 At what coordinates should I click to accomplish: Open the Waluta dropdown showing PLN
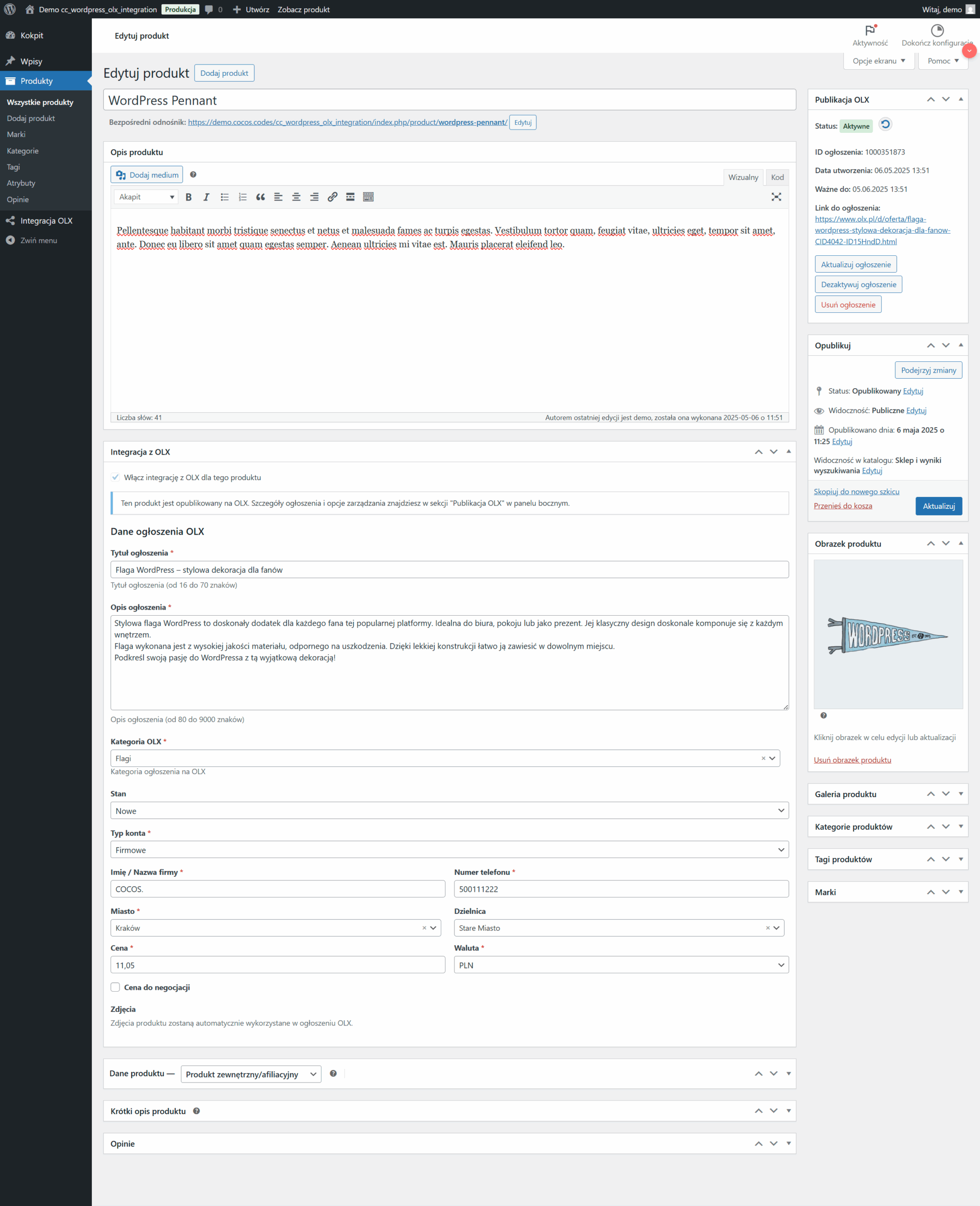[x=621, y=965]
